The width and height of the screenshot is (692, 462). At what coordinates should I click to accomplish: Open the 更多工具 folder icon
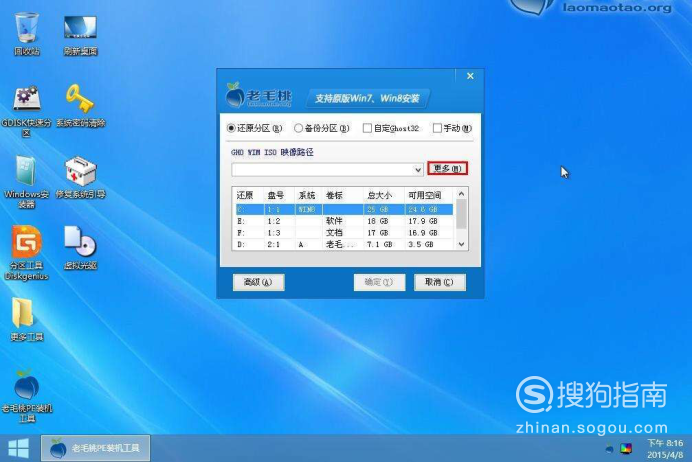pos(26,319)
